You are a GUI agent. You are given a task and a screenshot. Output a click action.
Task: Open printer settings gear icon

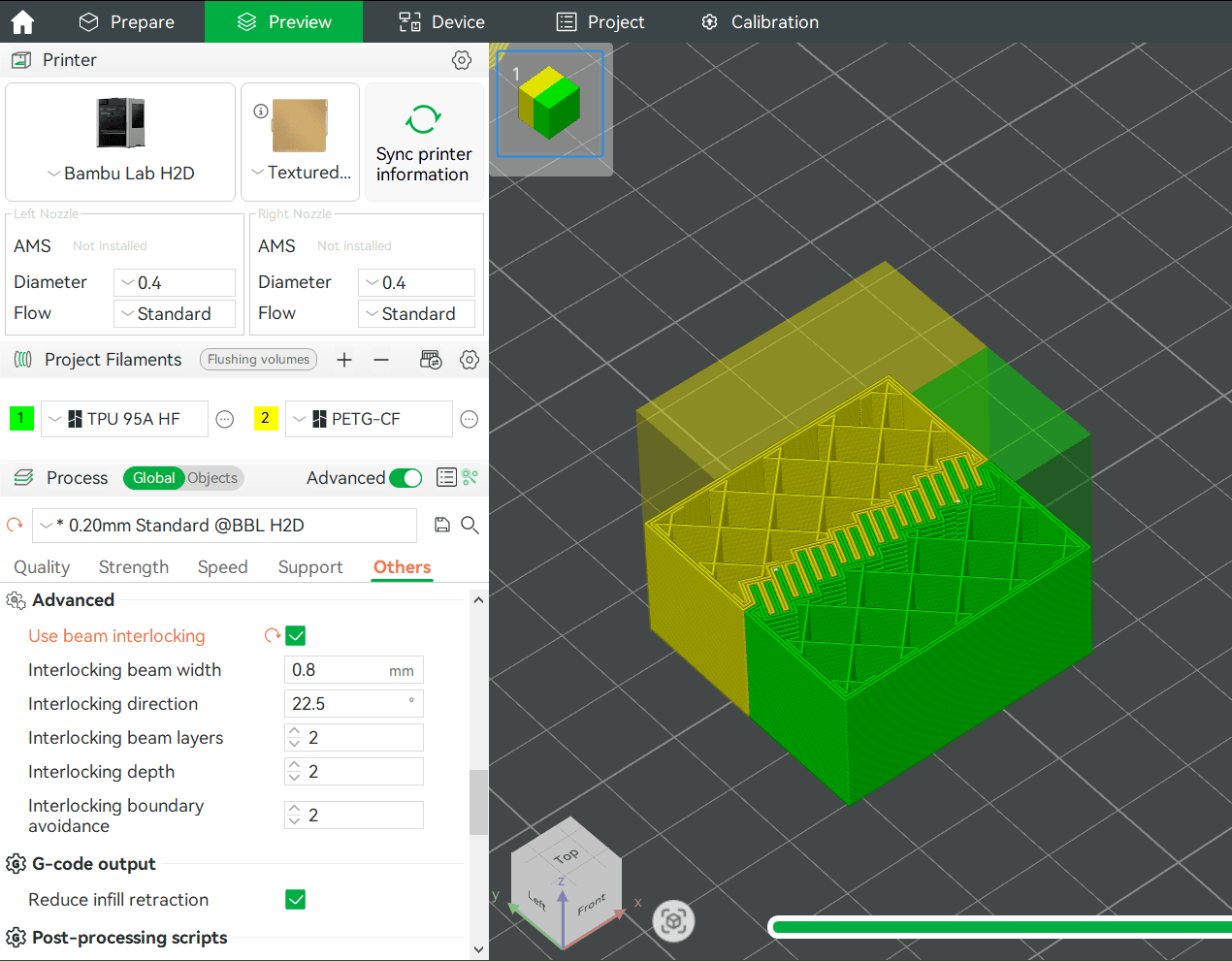[x=462, y=60]
